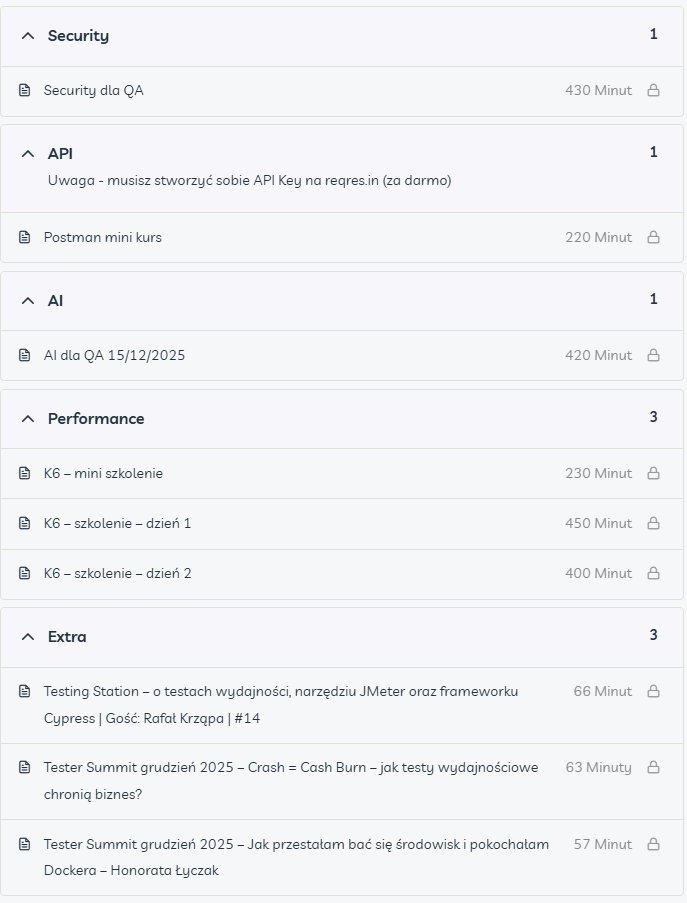Open Testing Station JMeter and Cypress lesson
The width and height of the screenshot is (687, 903).
pos(280,691)
